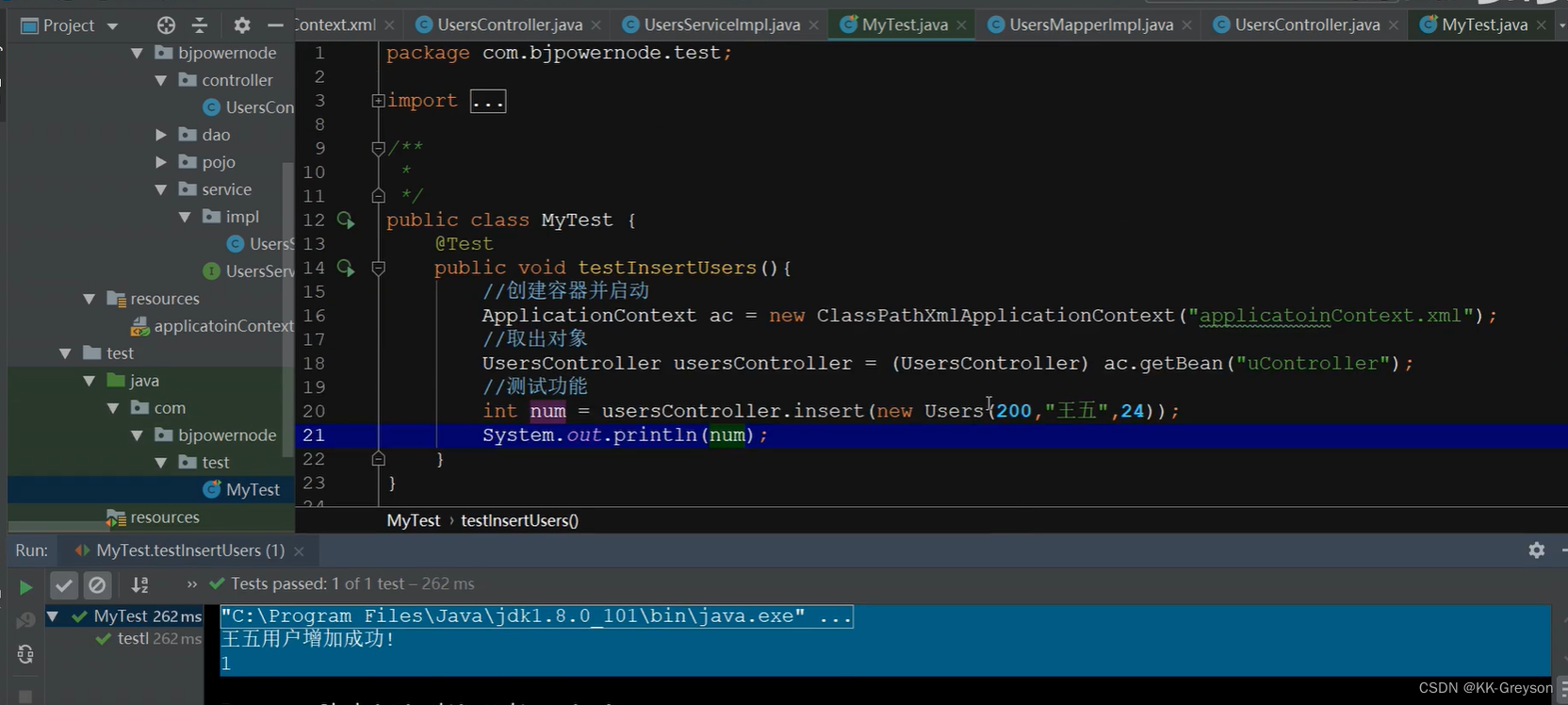Click the java.exe command console line
The width and height of the screenshot is (1568, 705).
536,617
